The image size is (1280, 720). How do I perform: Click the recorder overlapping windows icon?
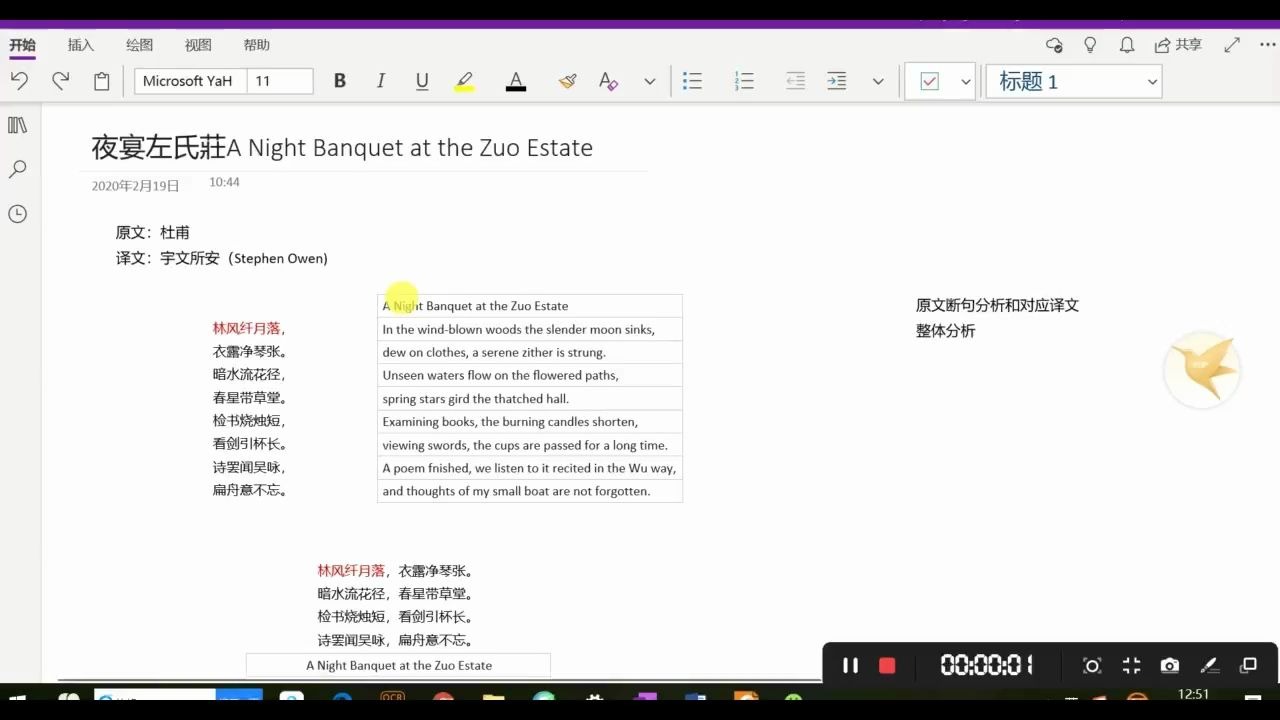click(x=1248, y=666)
